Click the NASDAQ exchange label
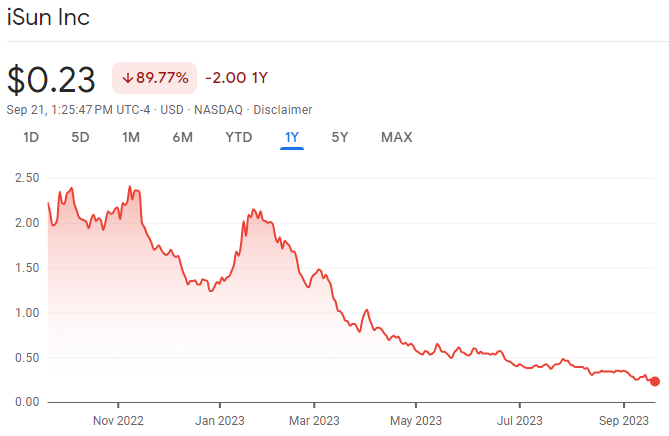Viewport: 669px width, 436px height. 218,110
